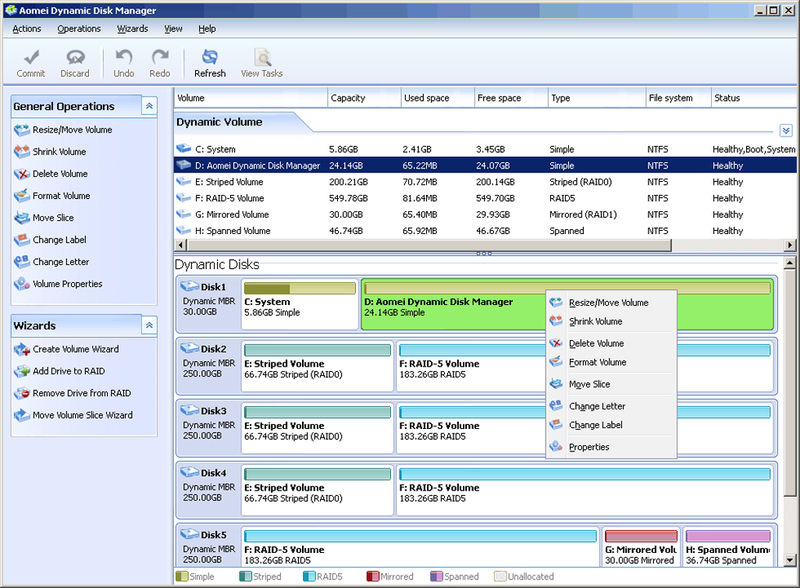Image resolution: width=800 pixels, height=588 pixels.
Task: Sort by the Free space column header
Action: tap(511, 98)
